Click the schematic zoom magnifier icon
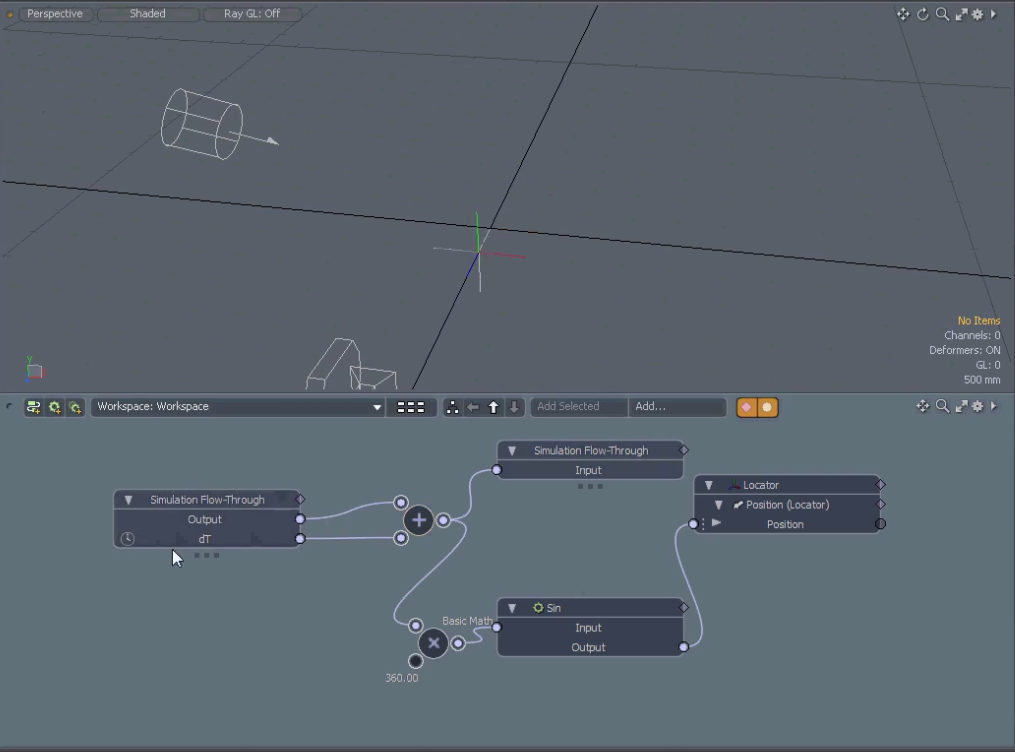Image resolution: width=1015 pixels, height=752 pixels. (x=942, y=406)
